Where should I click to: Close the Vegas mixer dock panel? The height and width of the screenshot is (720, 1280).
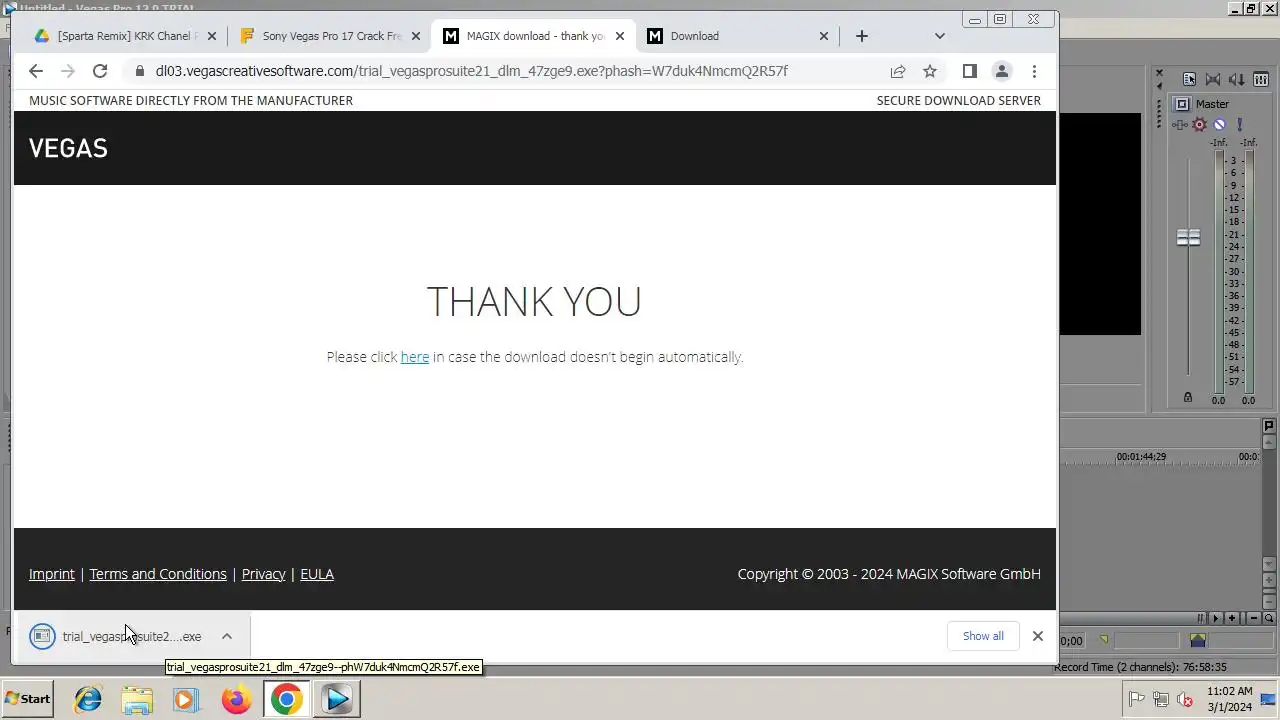pos(1160,75)
